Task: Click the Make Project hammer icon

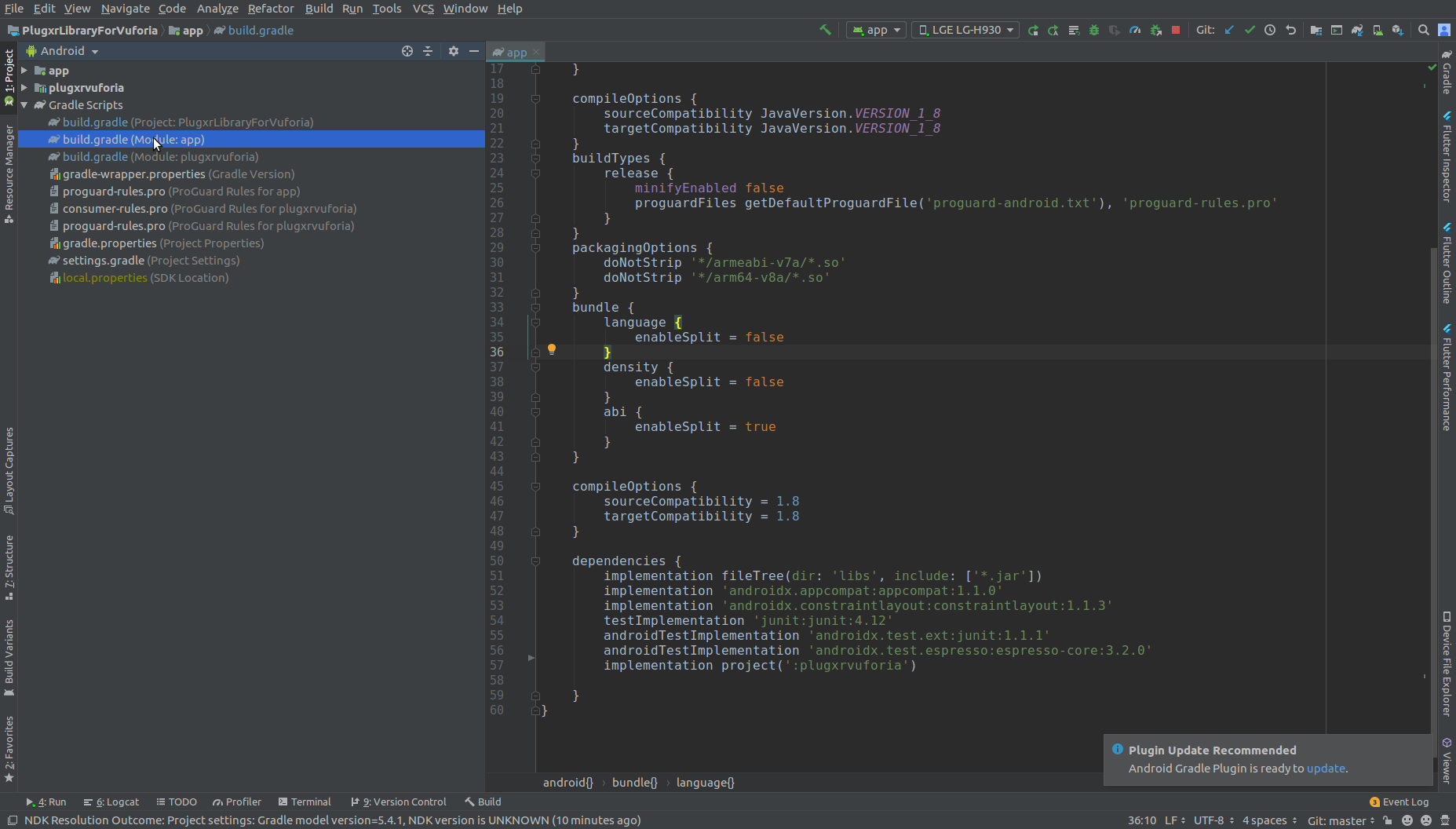Action: tap(825, 30)
